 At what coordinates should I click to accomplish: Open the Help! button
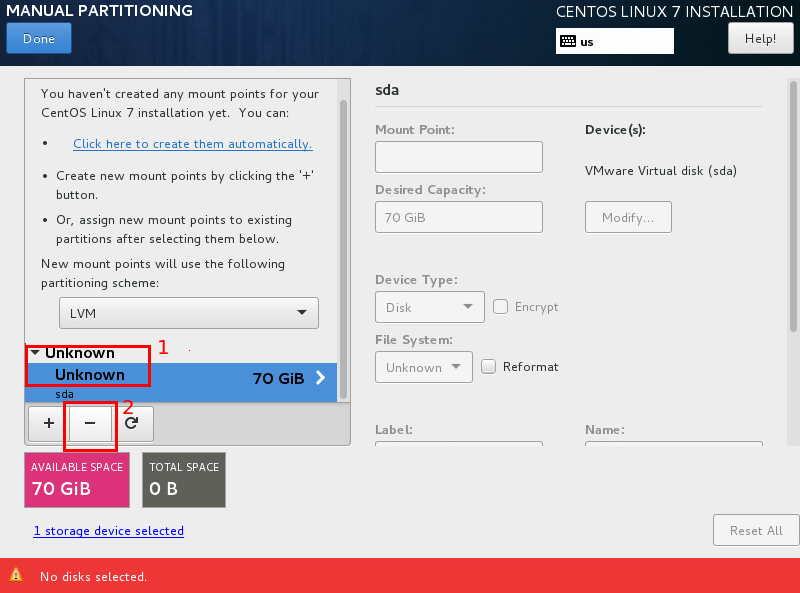(760, 39)
